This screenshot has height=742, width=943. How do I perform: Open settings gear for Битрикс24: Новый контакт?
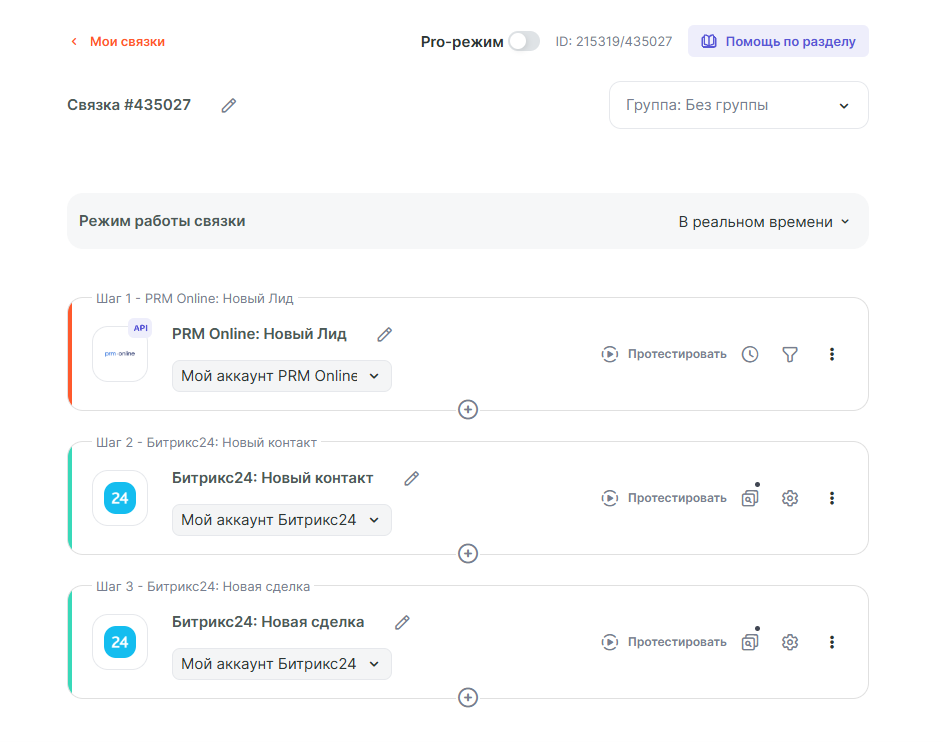[x=790, y=498]
